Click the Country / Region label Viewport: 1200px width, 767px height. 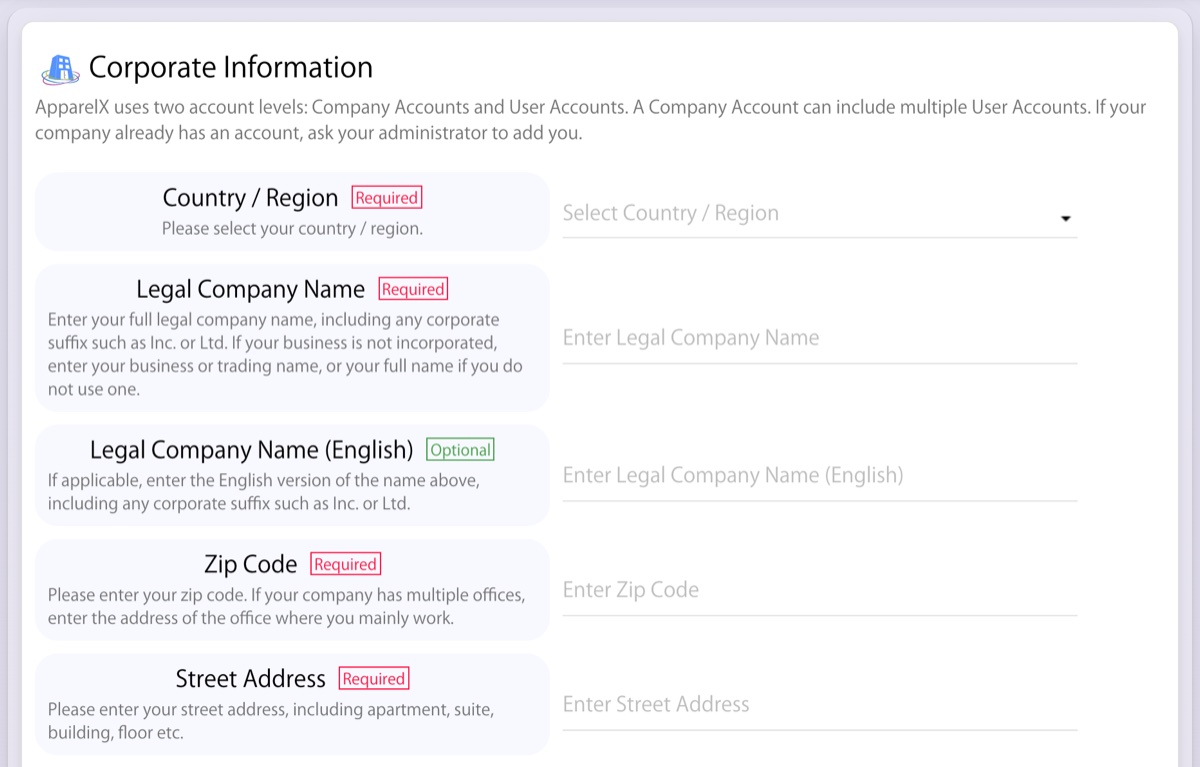click(250, 198)
